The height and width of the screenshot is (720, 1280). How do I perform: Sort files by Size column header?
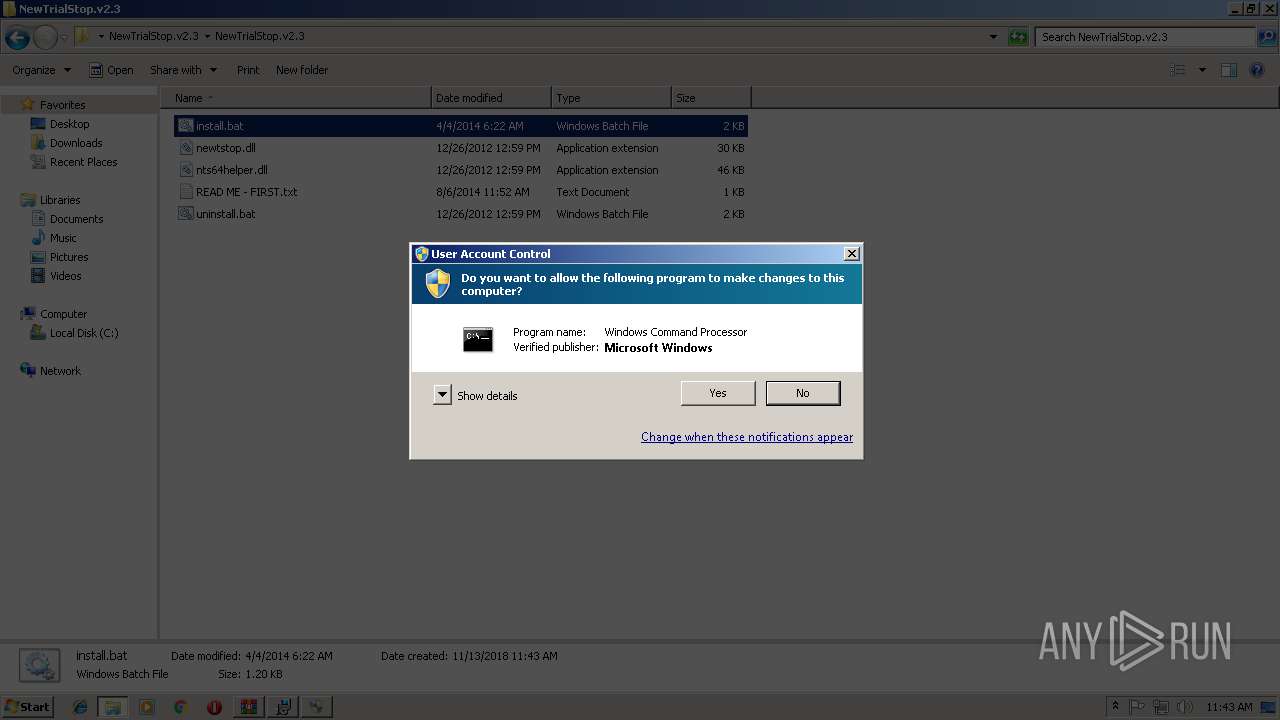click(x=711, y=98)
